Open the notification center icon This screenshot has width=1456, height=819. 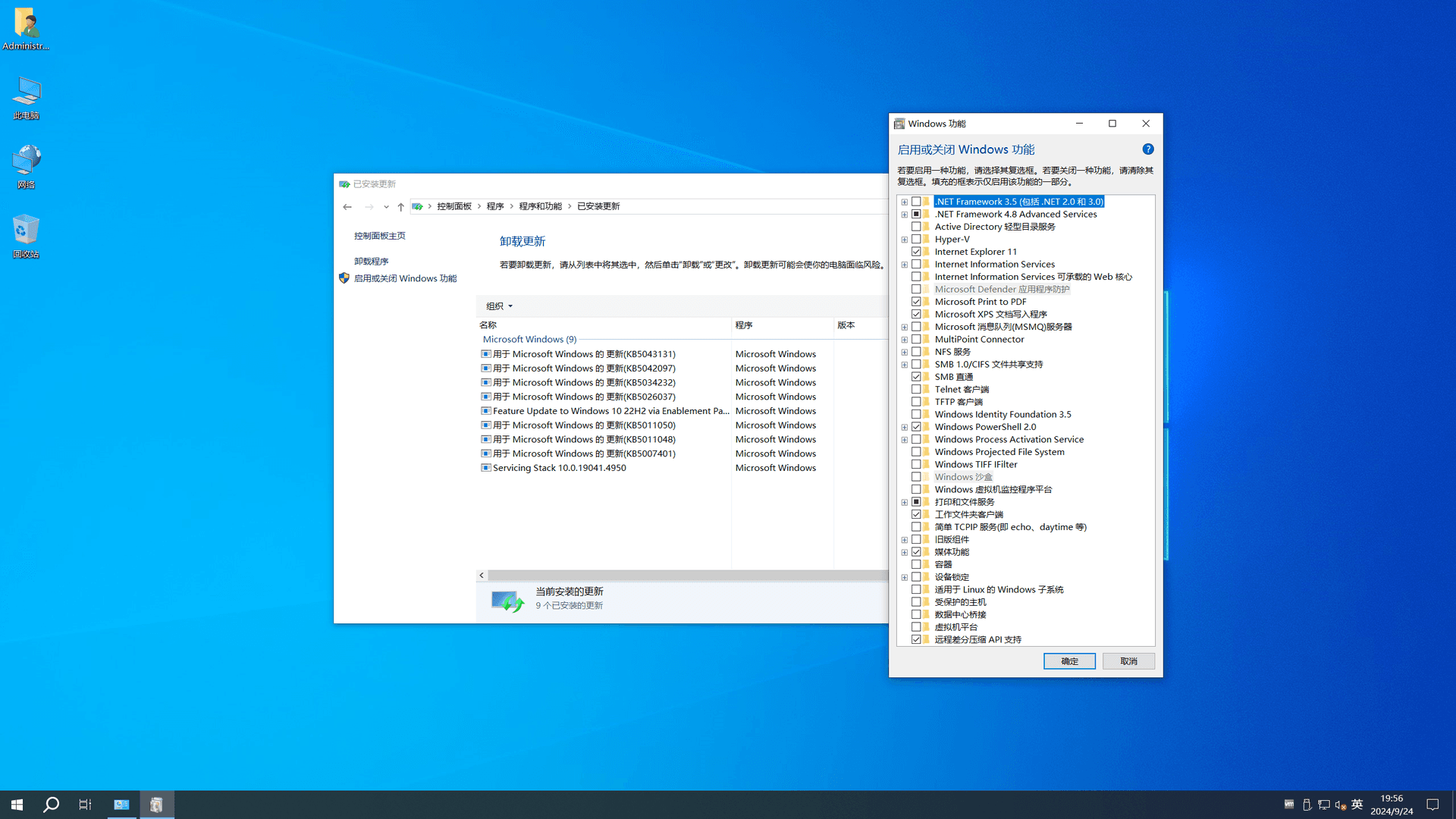coord(1432,805)
